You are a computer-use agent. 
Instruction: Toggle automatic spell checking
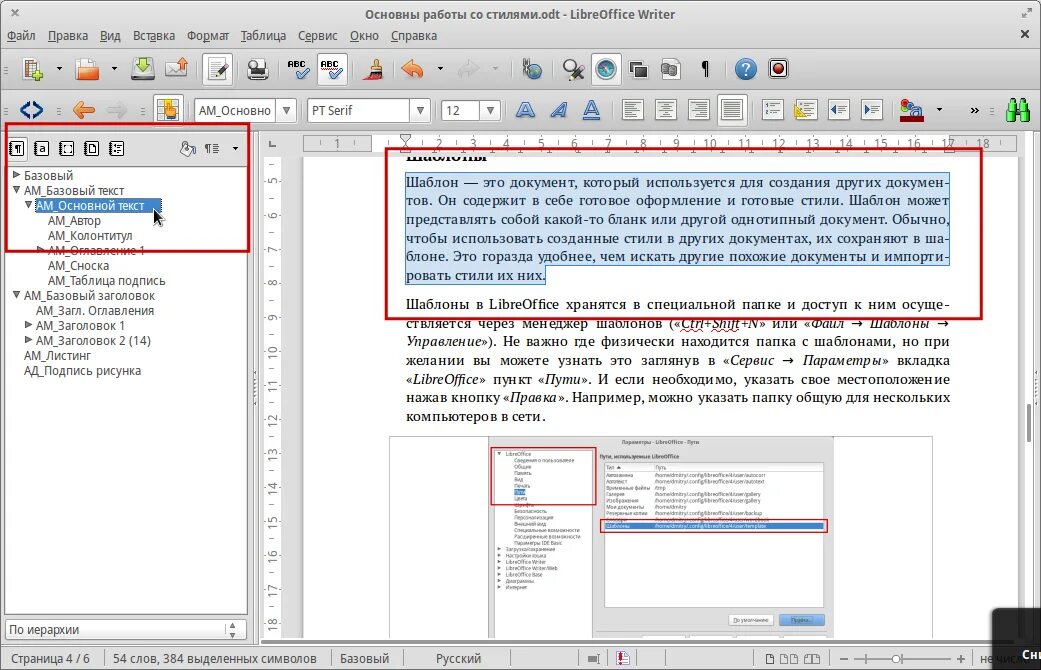coord(331,69)
